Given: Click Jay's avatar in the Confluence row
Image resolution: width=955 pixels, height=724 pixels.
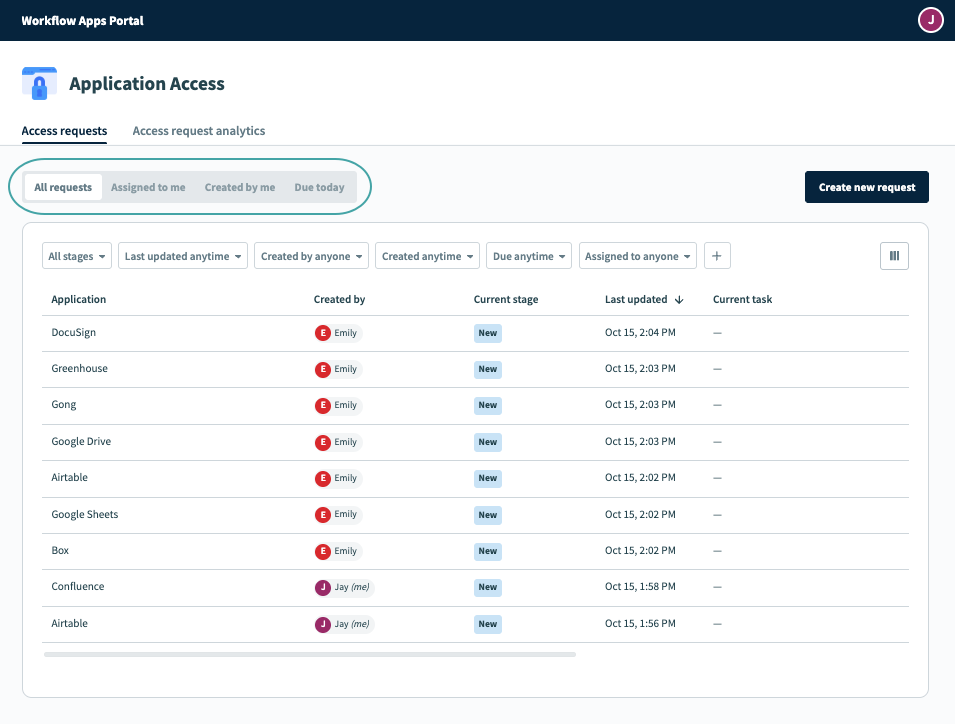Looking at the screenshot, I should coord(322,587).
